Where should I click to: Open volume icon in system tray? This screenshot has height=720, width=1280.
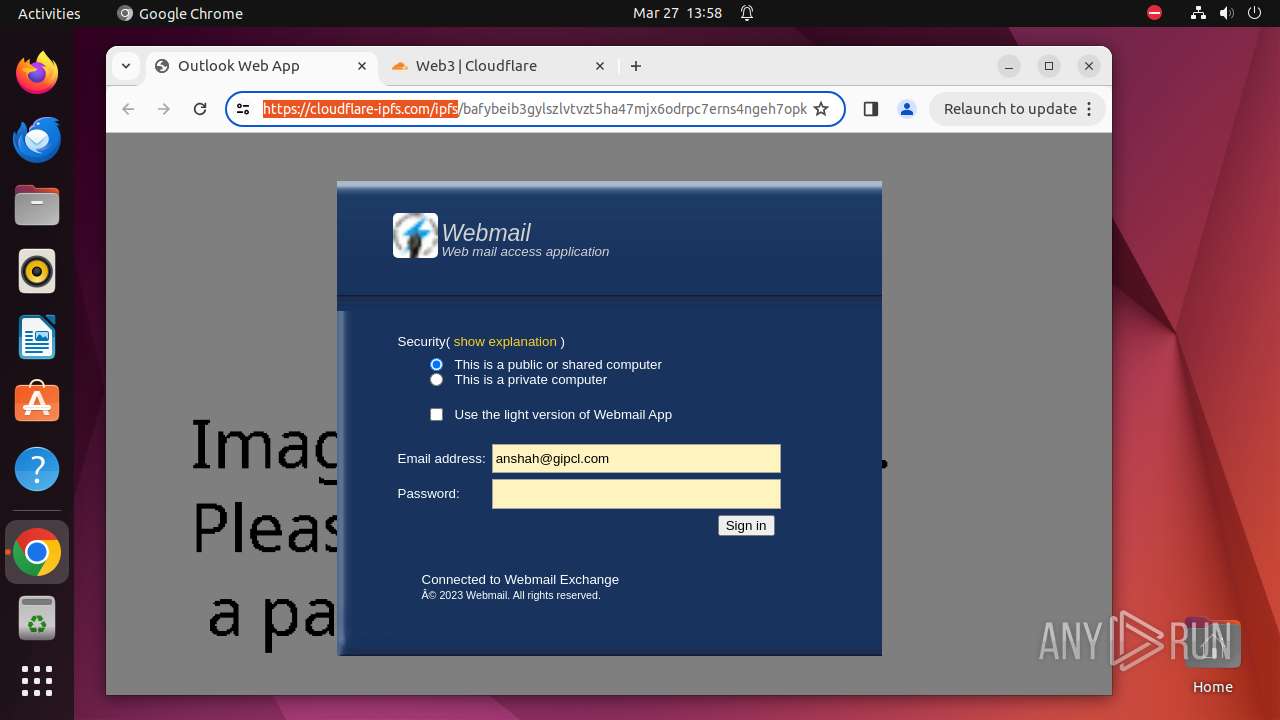pos(1227,13)
